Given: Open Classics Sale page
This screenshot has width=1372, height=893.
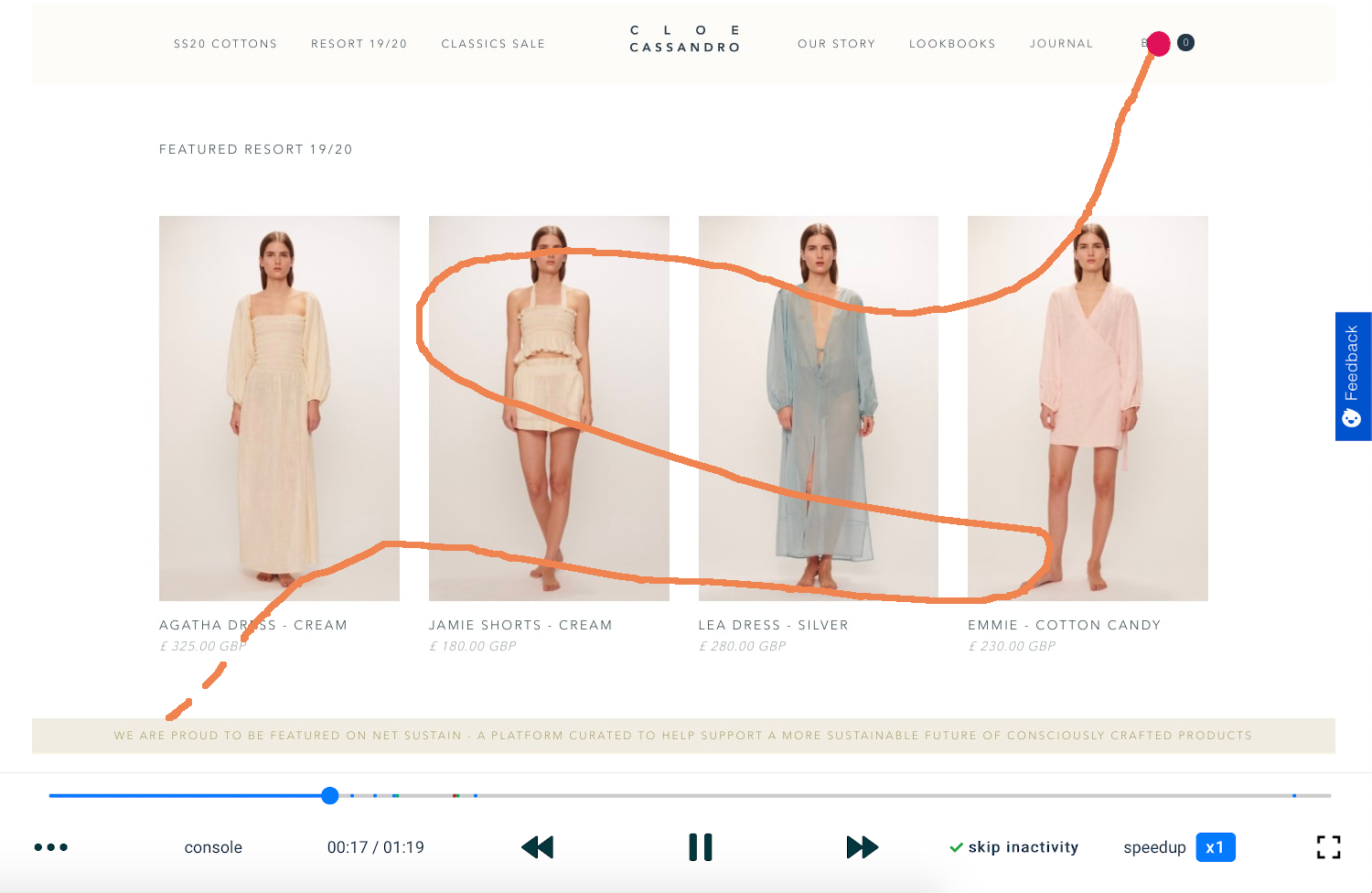Looking at the screenshot, I should pyautogui.click(x=493, y=44).
